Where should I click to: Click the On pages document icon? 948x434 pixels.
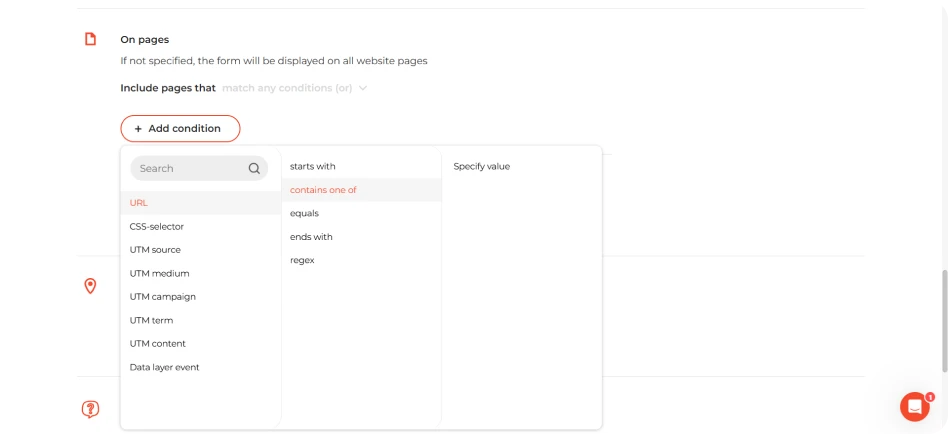[x=90, y=39]
